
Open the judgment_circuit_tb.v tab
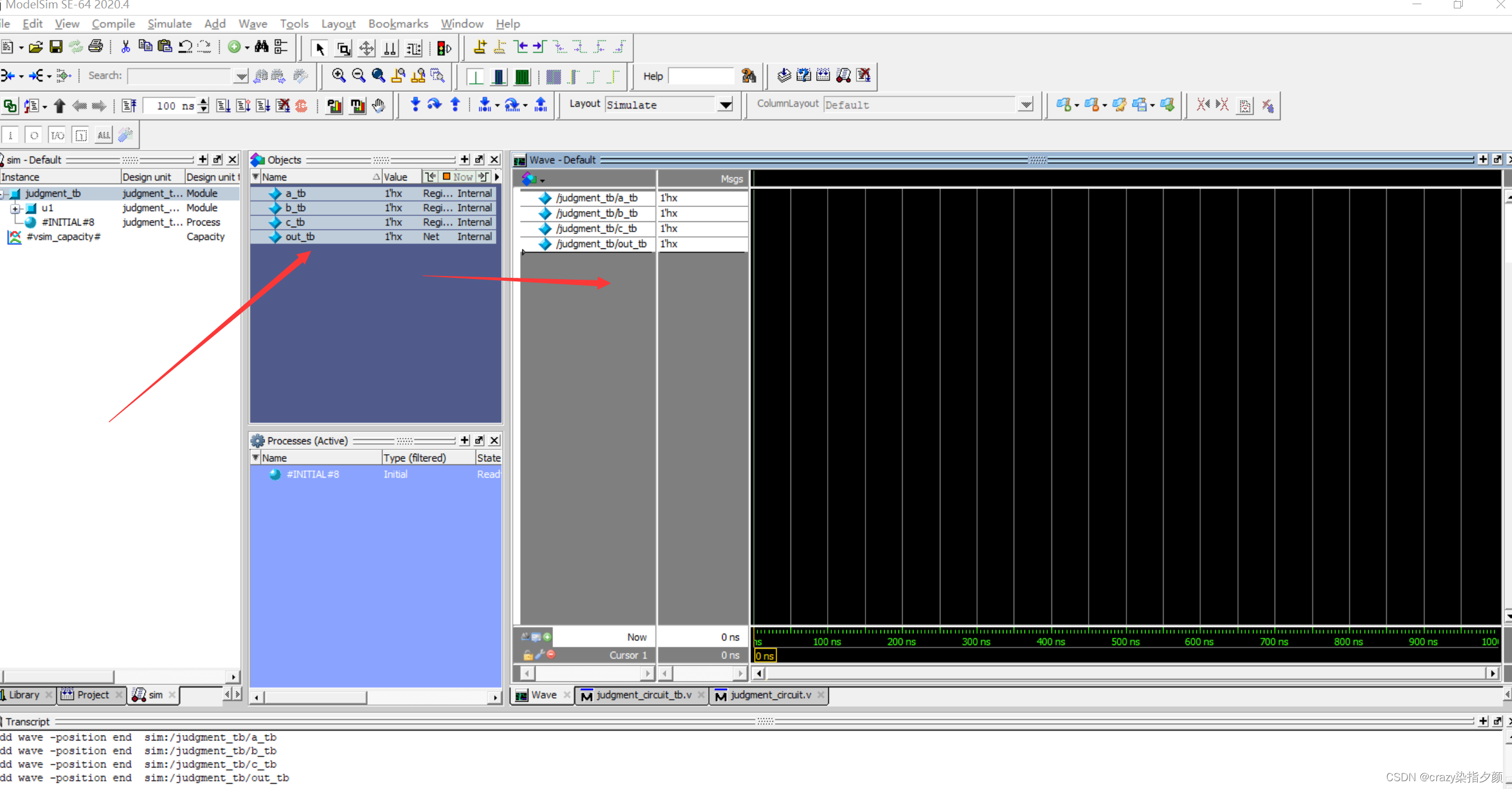643,695
